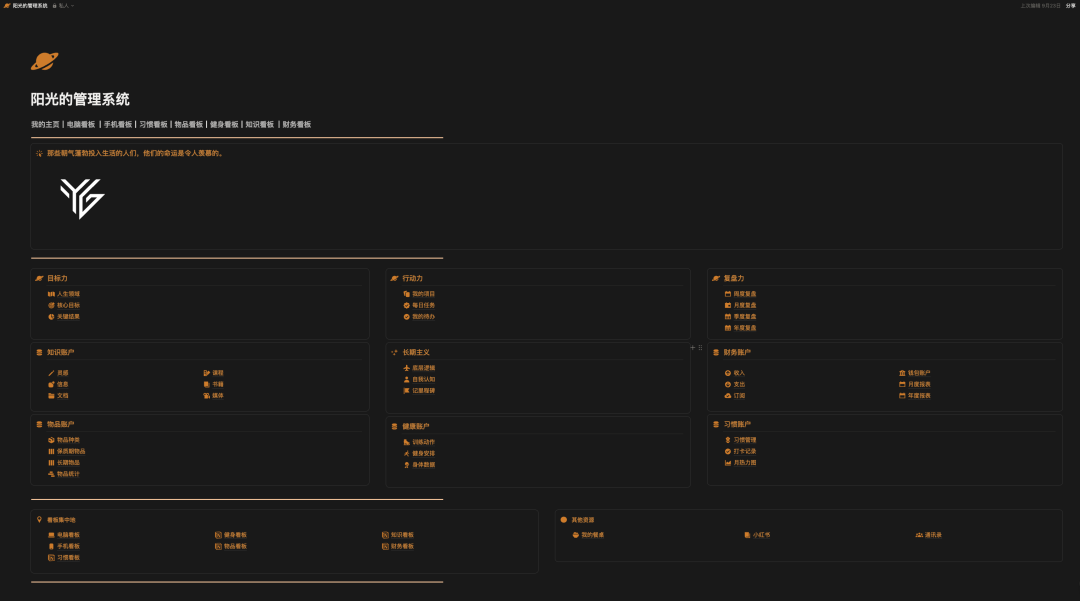Open 知识看板 link under 看板集中地
The width and height of the screenshot is (1080, 601).
click(x=402, y=535)
